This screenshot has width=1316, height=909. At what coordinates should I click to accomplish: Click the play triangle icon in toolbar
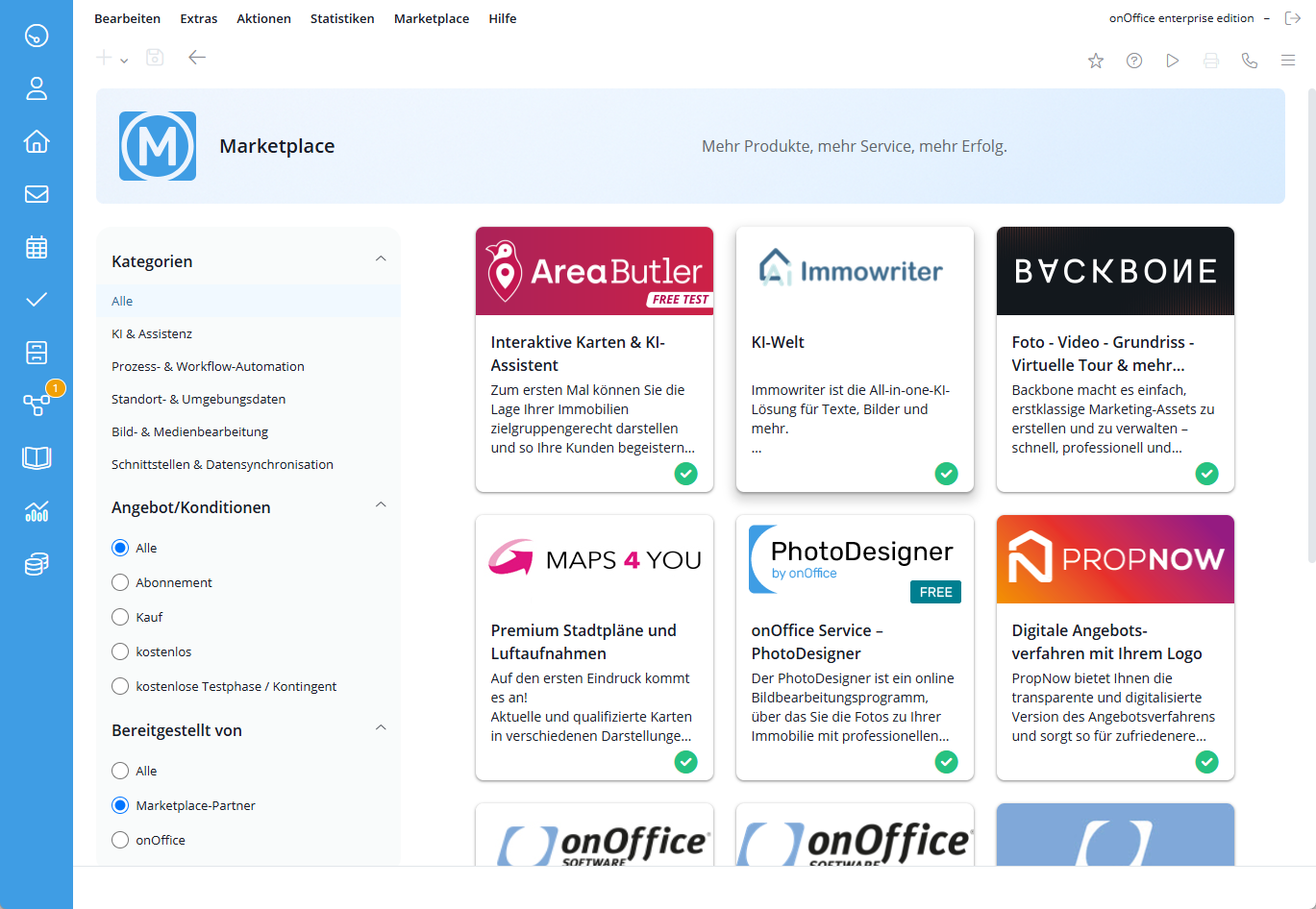[x=1173, y=61]
